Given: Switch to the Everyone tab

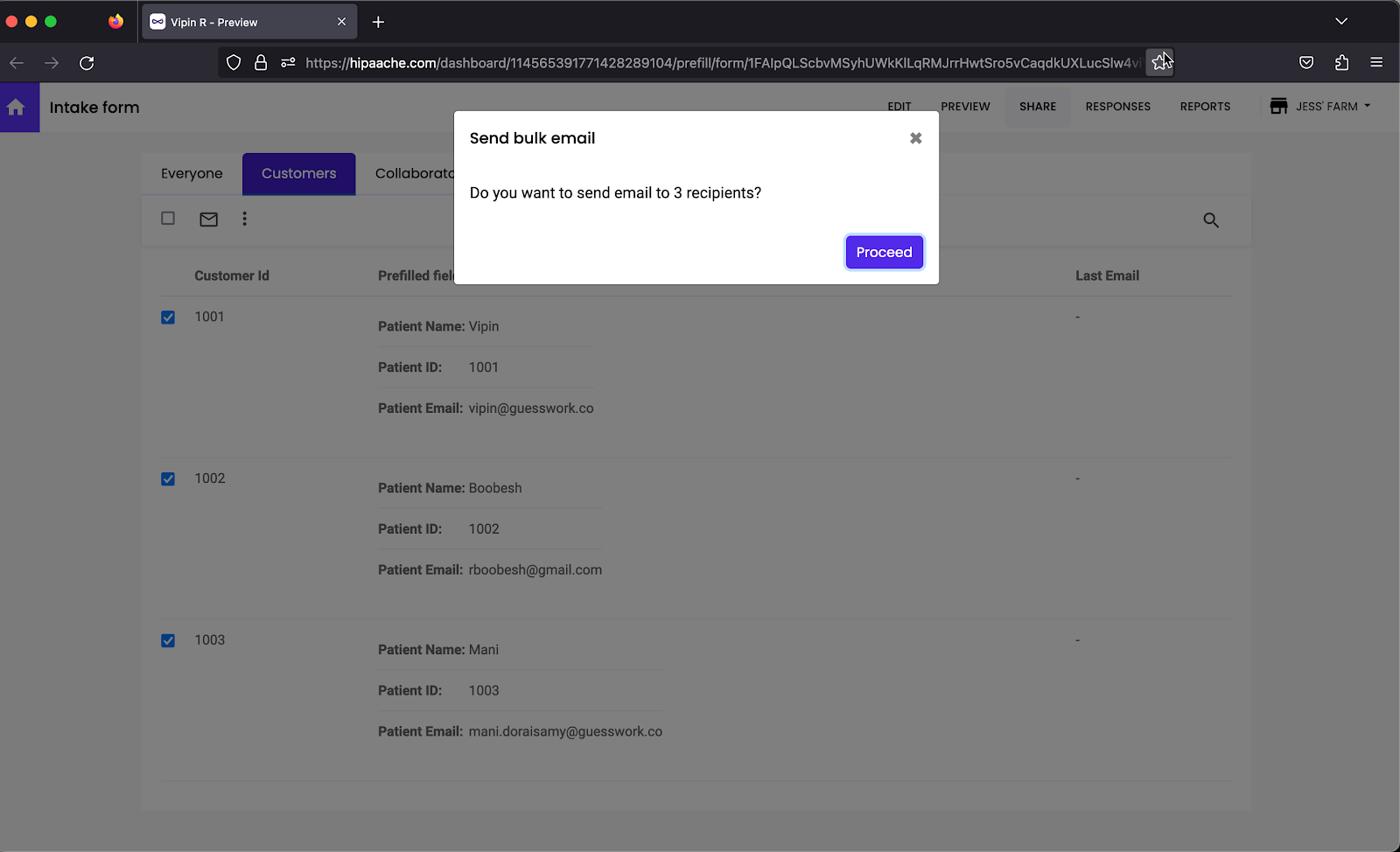Looking at the screenshot, I should [191, 173].
